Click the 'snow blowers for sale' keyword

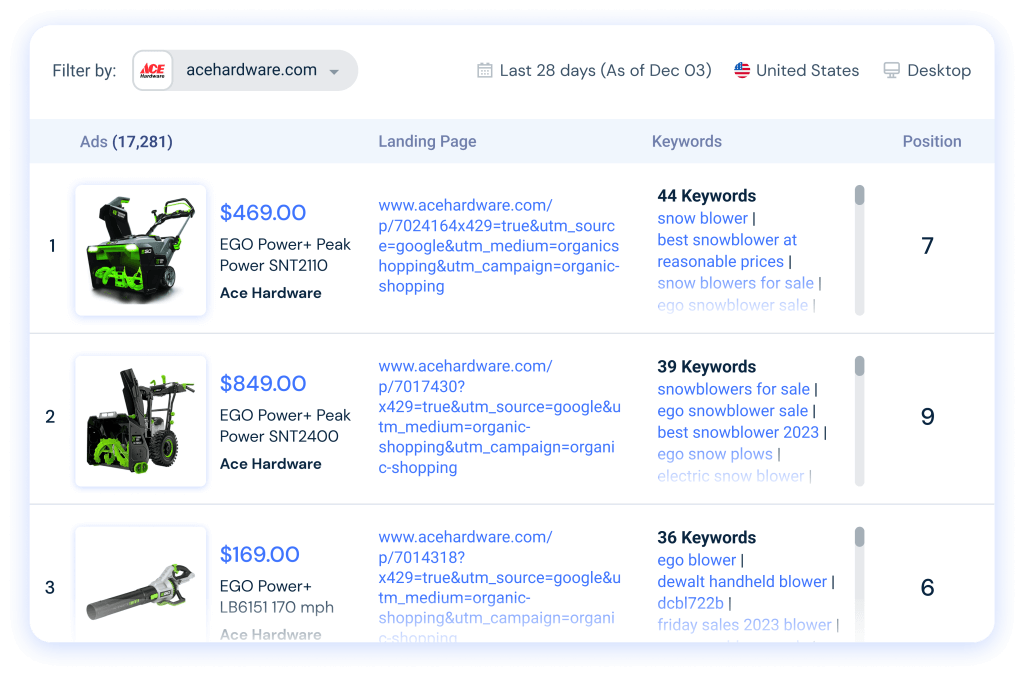click(735, 283)
